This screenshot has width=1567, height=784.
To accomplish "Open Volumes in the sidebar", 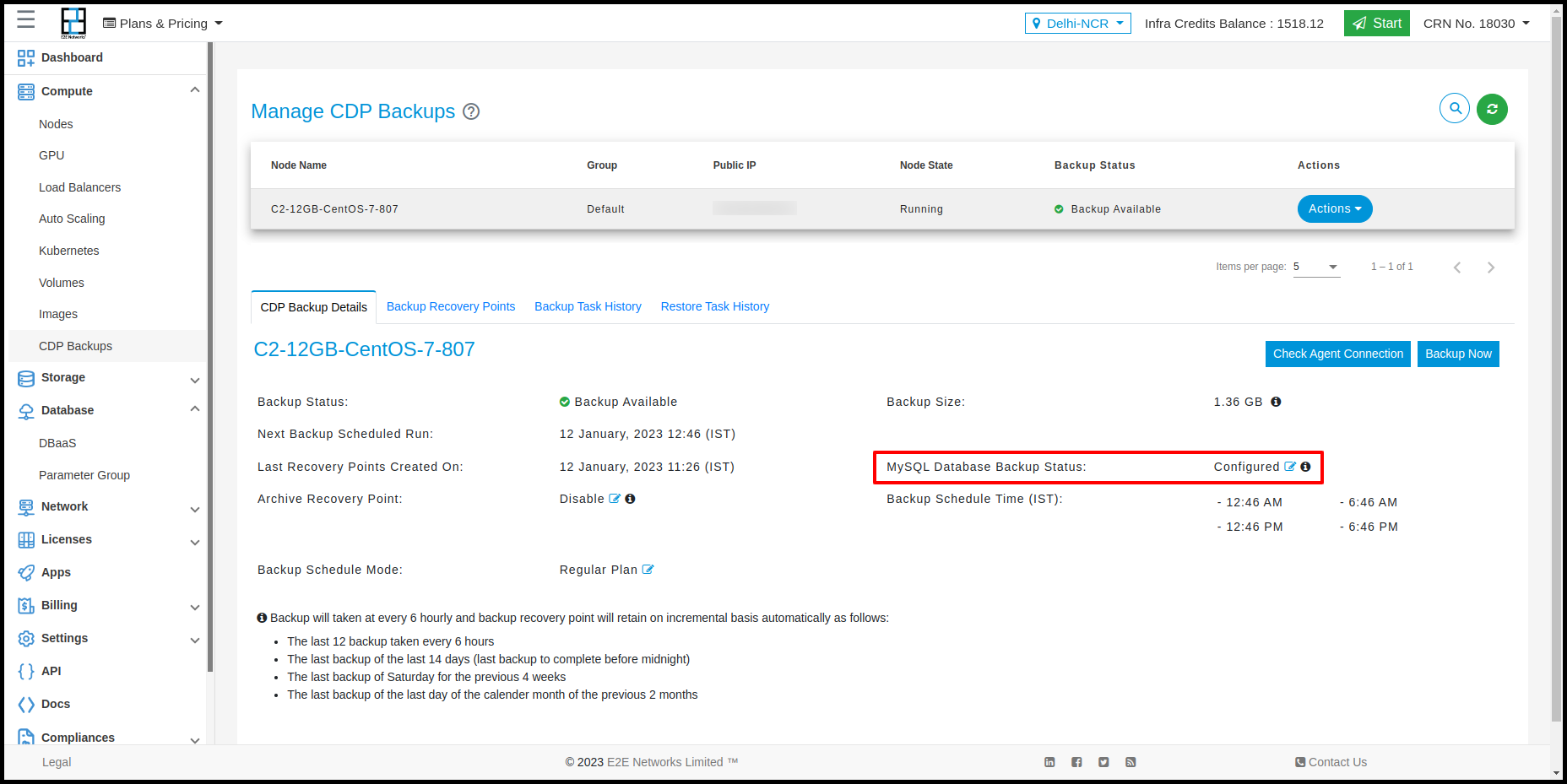I will tap(62, 283).
